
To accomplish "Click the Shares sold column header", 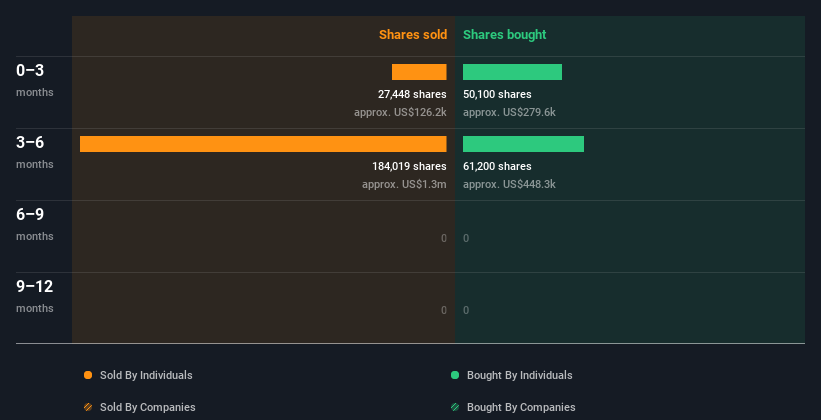I will point(412,35).
